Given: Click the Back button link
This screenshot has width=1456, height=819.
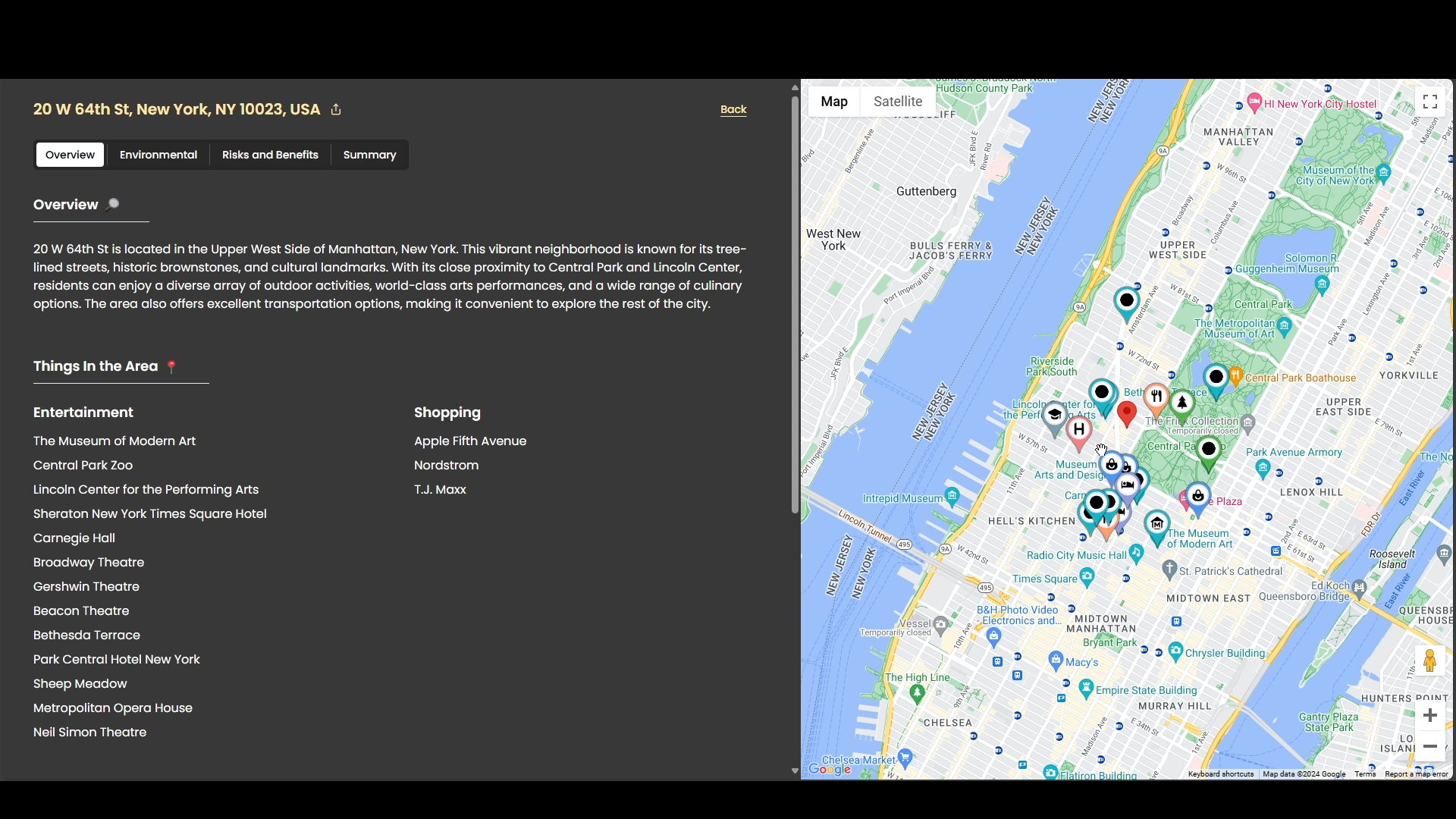Looking at the screenshot, I should point(733,109).
